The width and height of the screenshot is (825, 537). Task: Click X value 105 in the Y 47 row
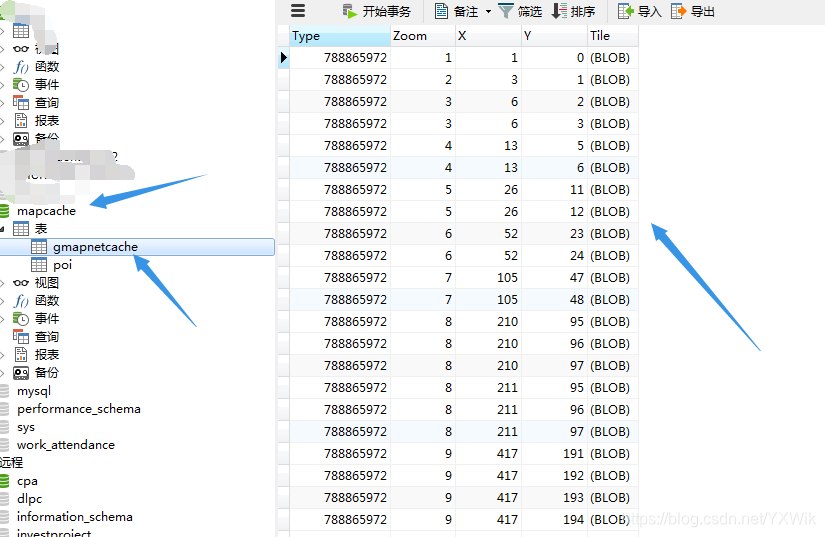click(488, 277)
